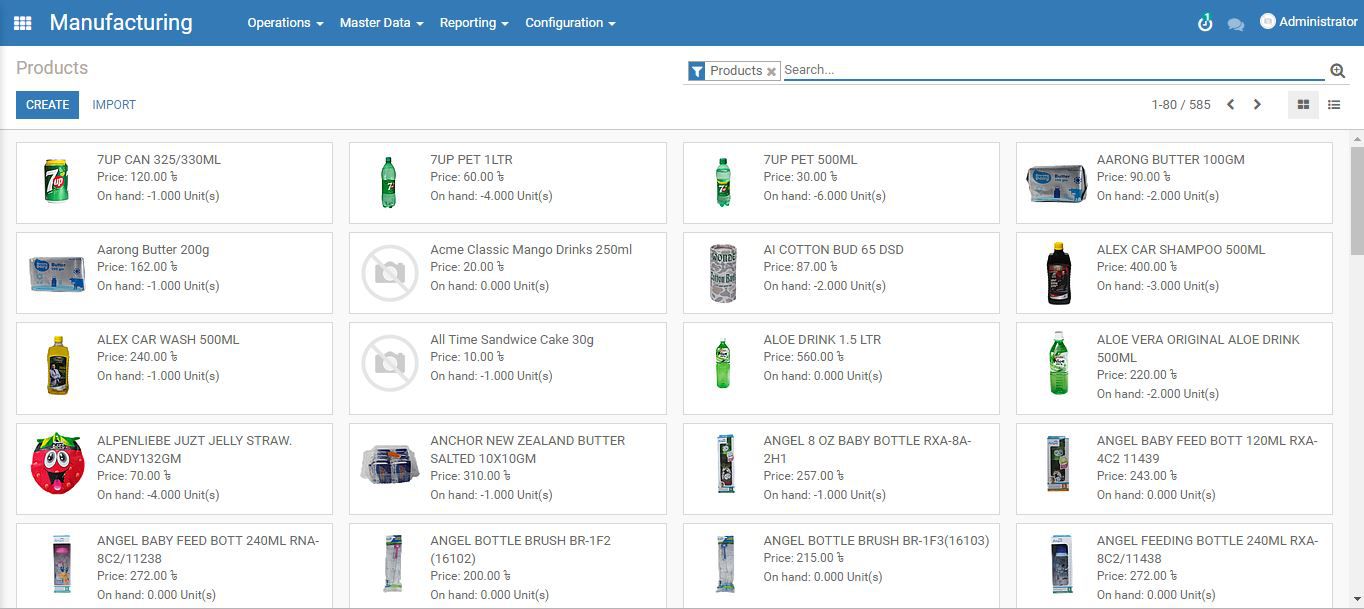Open ANGEL 8 OZ BABY BOTTLE image

(x=724, y=464)
